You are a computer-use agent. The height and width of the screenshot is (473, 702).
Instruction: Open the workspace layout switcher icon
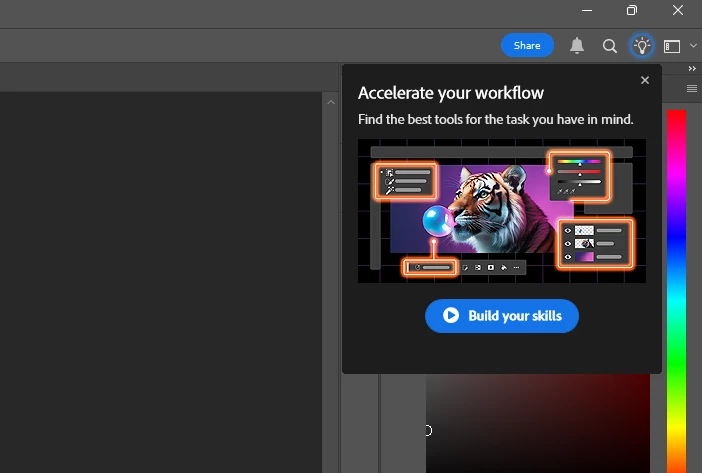(672, 46)
